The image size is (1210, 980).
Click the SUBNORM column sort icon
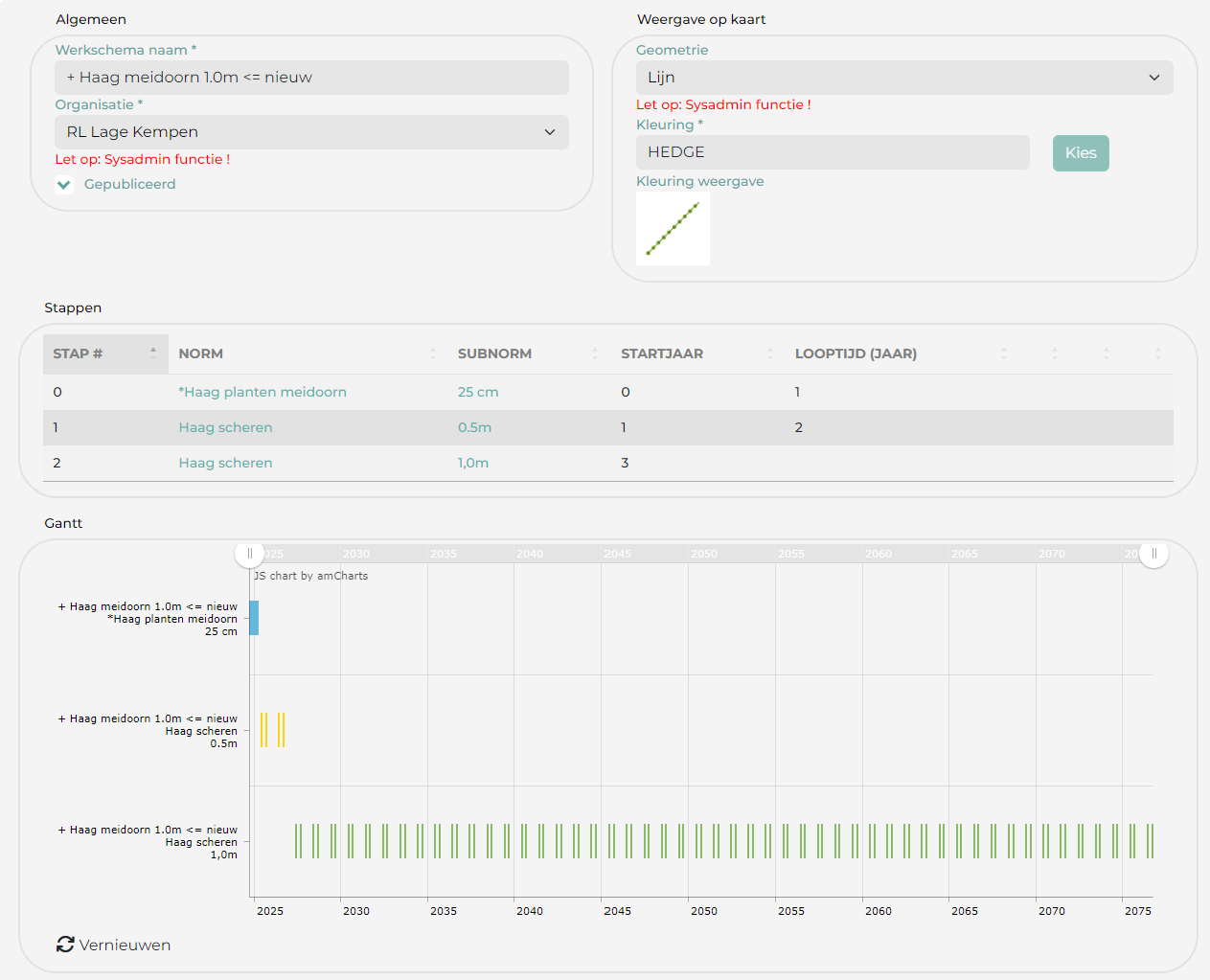pos(595,353)
